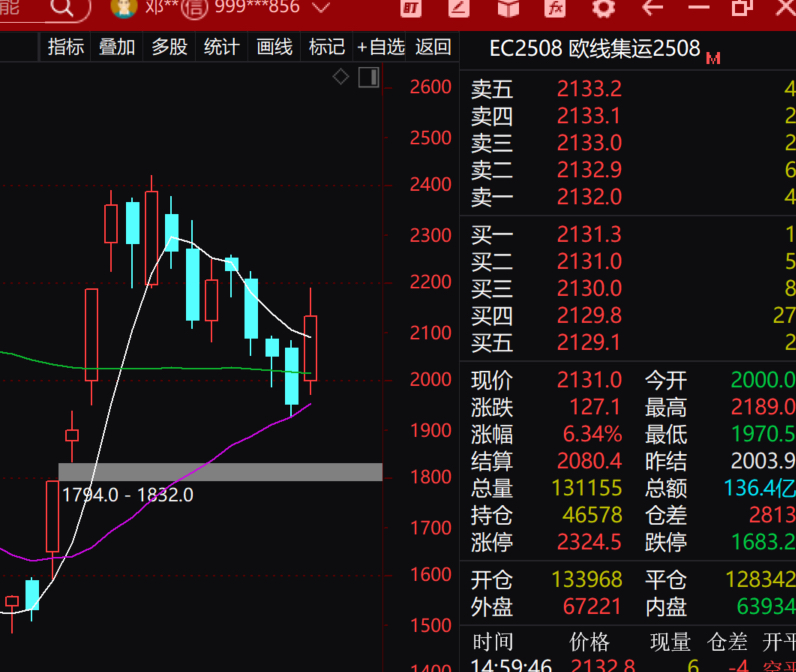Viewport: 796px width, 672px height.
Task: Click buy-two price 2131.0
Action: click(589, 262)
